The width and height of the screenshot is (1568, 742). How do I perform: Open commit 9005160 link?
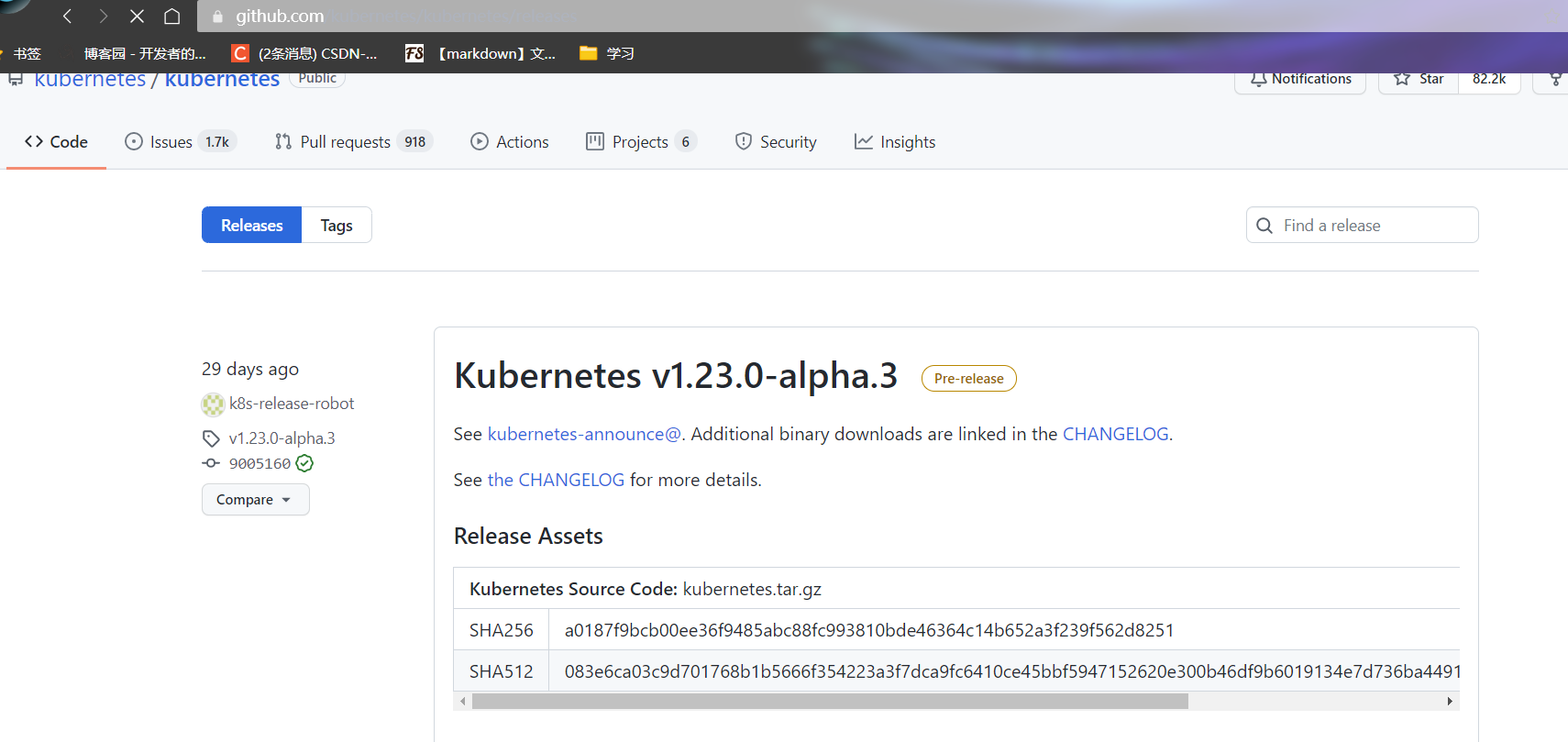(x=259, y=463)
